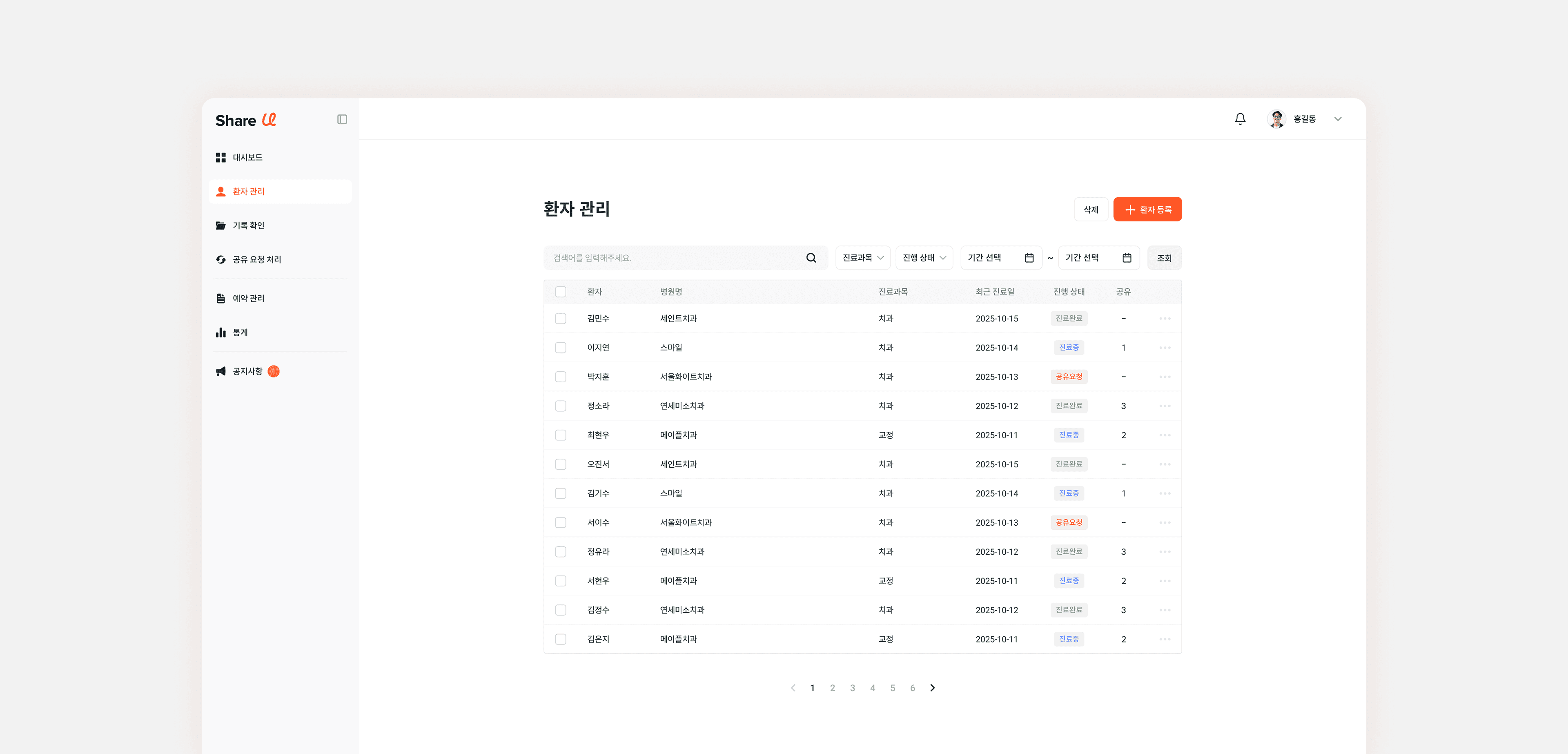Check the box for patient 이지연

pos(561,348)
